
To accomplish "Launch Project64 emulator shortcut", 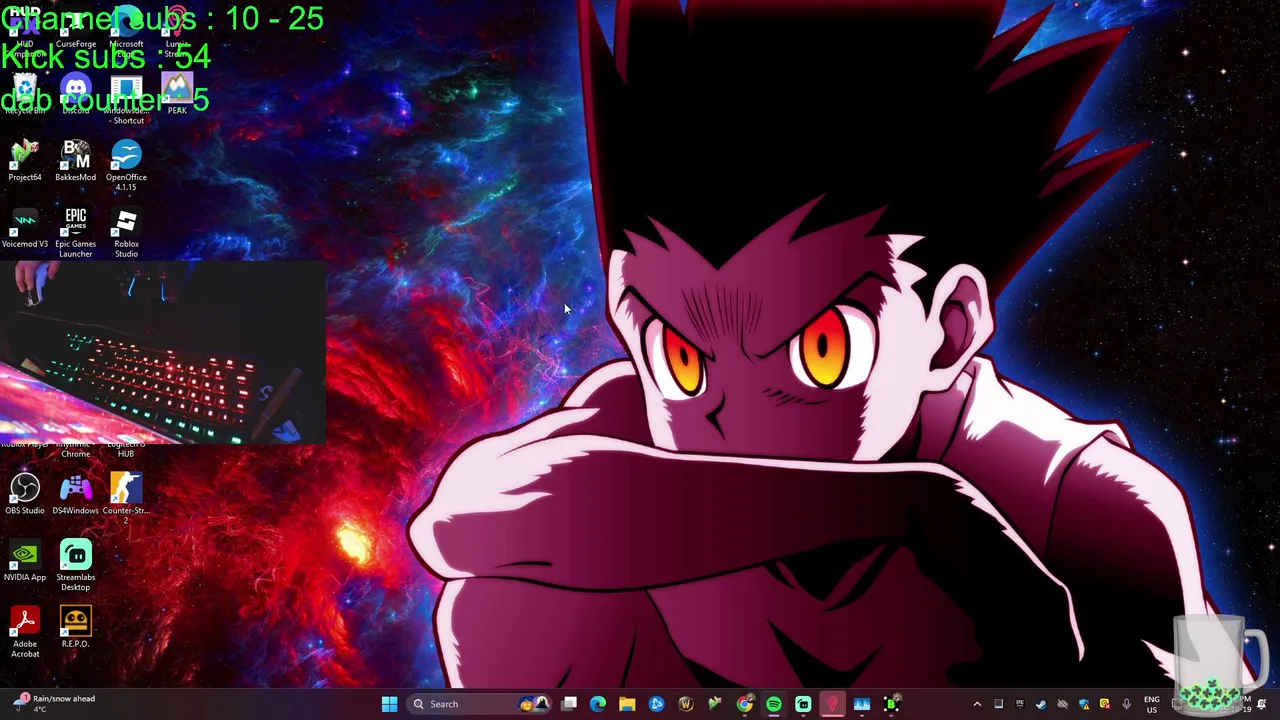I will pos(25,161).
